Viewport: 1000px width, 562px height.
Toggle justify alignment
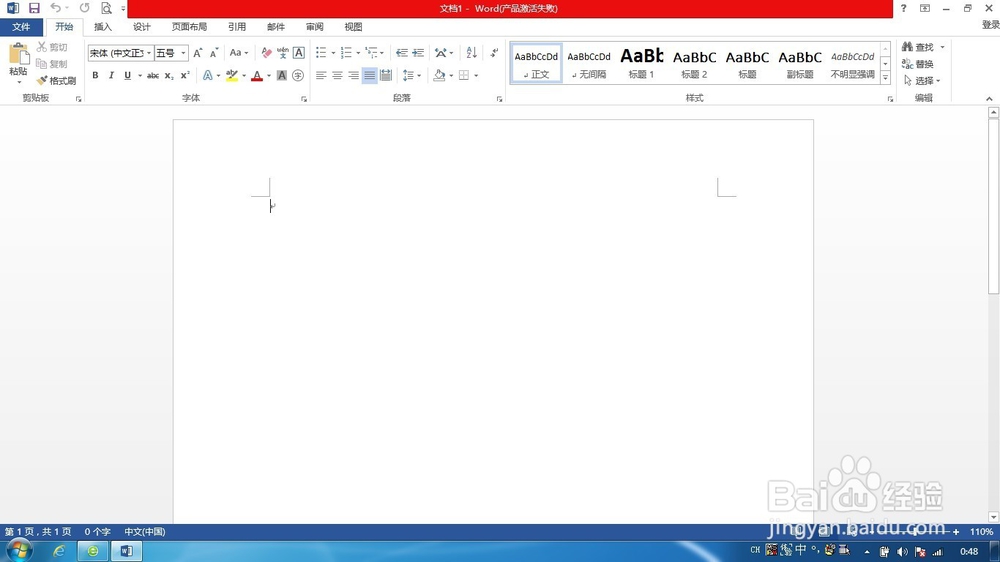point(370,75)
